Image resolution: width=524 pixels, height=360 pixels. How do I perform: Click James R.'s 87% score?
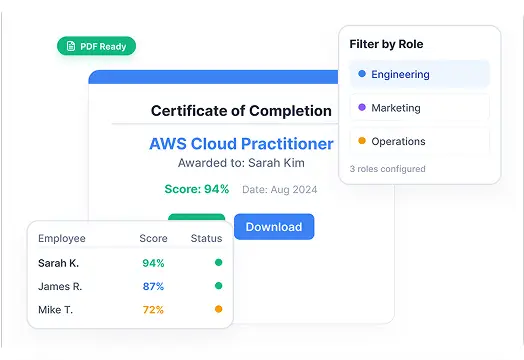pos(153,286)
